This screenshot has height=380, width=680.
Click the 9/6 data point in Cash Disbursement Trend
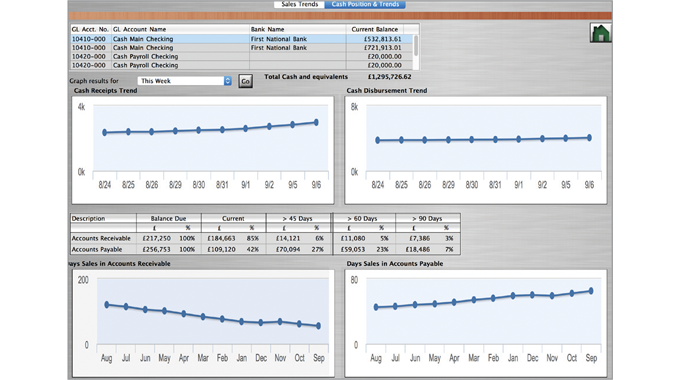(x=589, y=138)
